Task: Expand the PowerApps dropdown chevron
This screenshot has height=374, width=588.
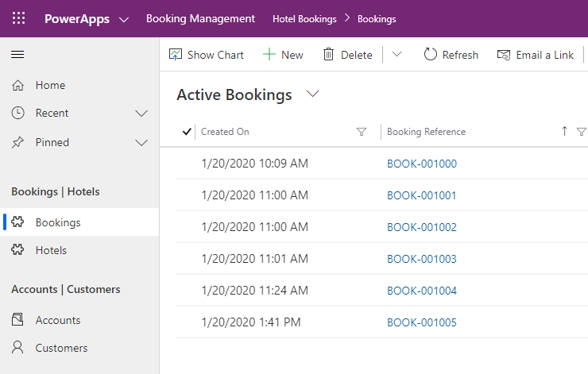Action: [x=124, y=20]
